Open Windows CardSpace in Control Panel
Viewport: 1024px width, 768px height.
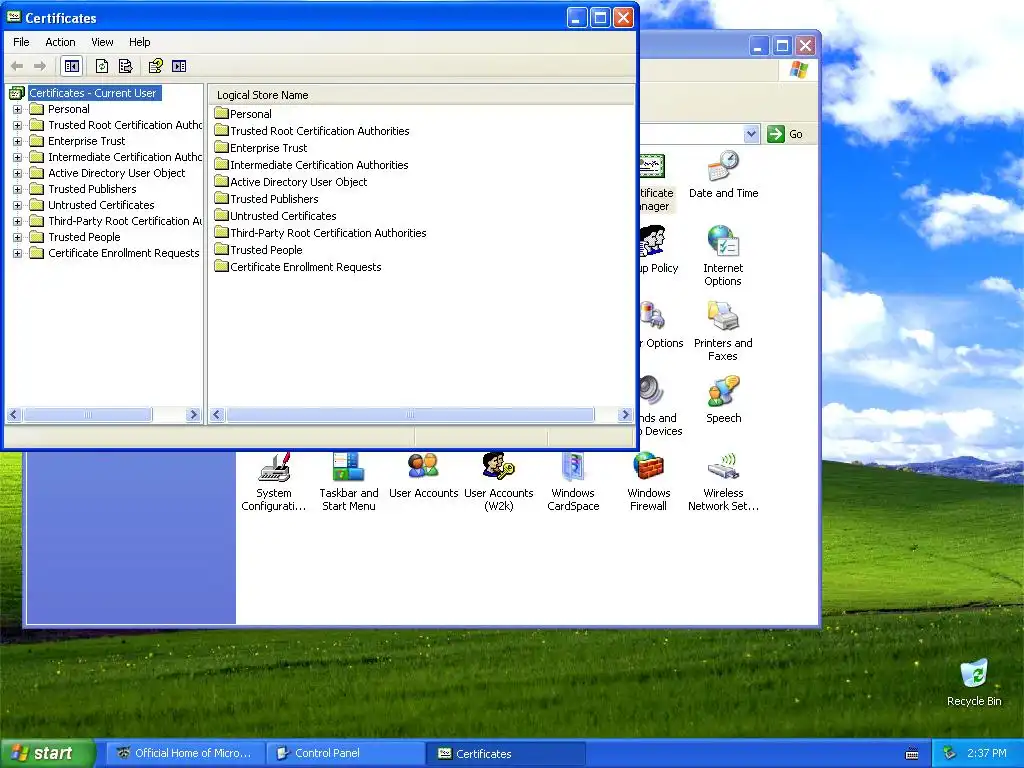pos(573,481)
